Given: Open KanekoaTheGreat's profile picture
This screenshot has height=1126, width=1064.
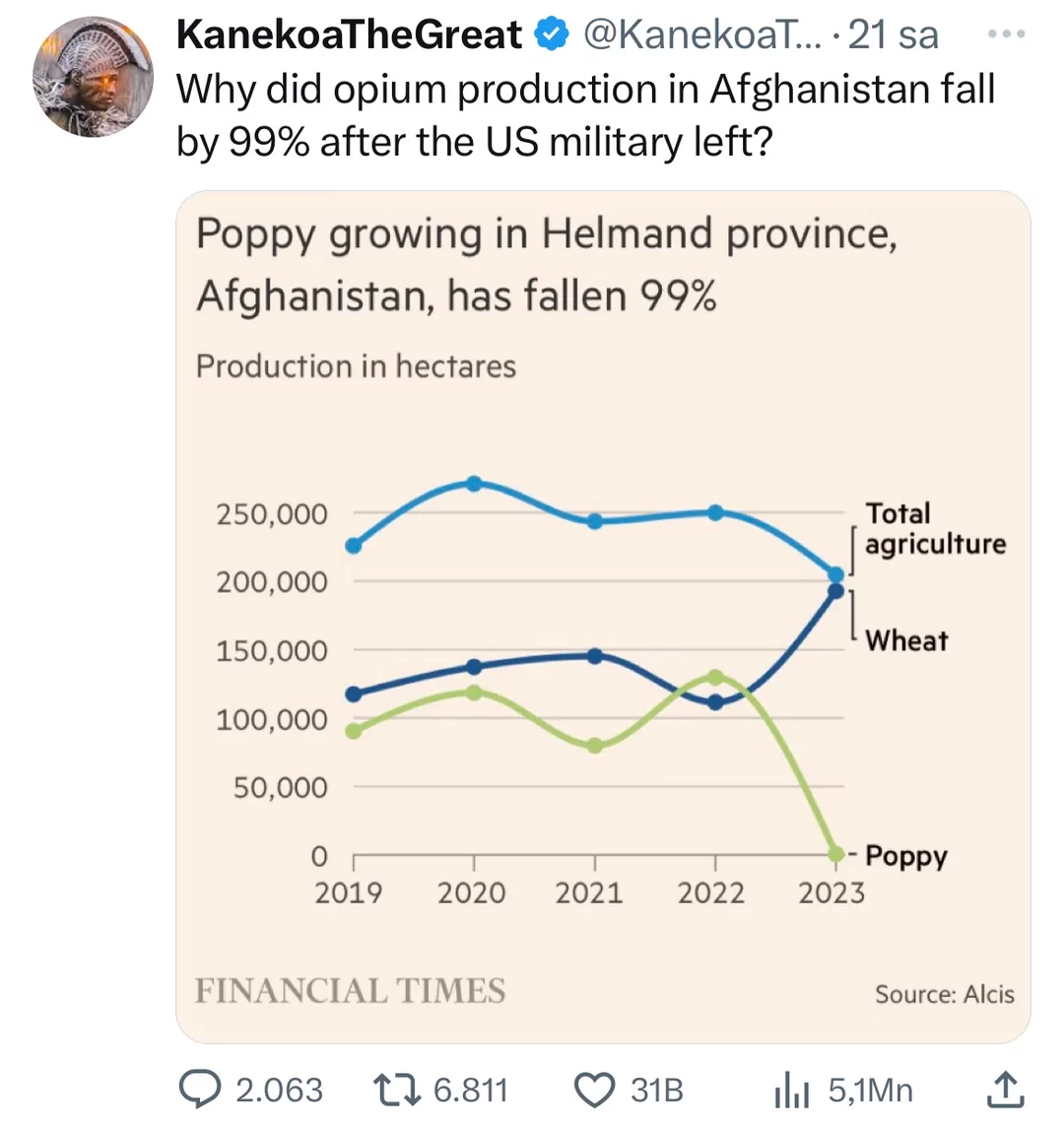Looking at the screenshot, I should pyautogui.click(x=94, y=76).
